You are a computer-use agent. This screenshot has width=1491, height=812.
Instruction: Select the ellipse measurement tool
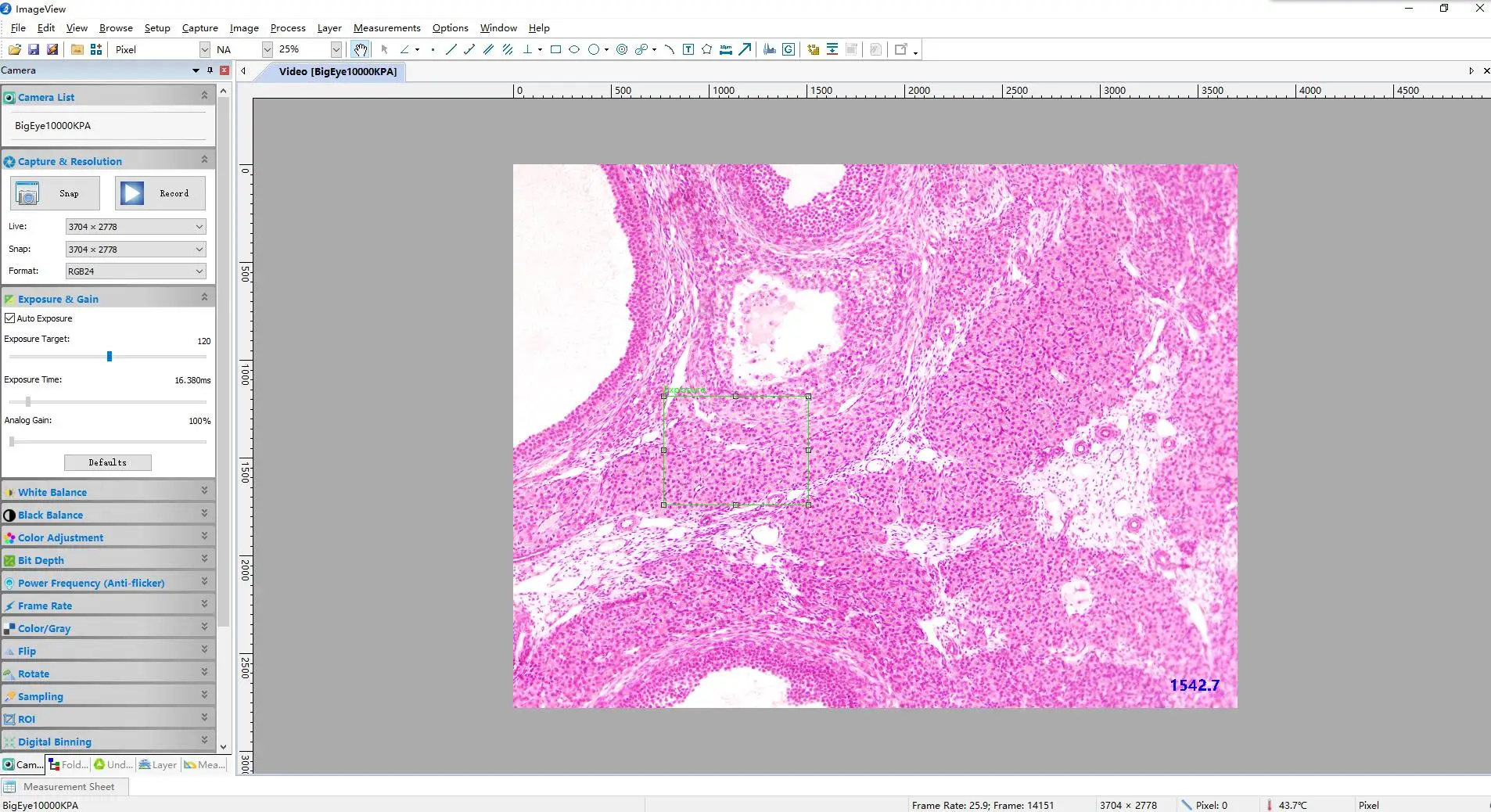pos(574,49)
